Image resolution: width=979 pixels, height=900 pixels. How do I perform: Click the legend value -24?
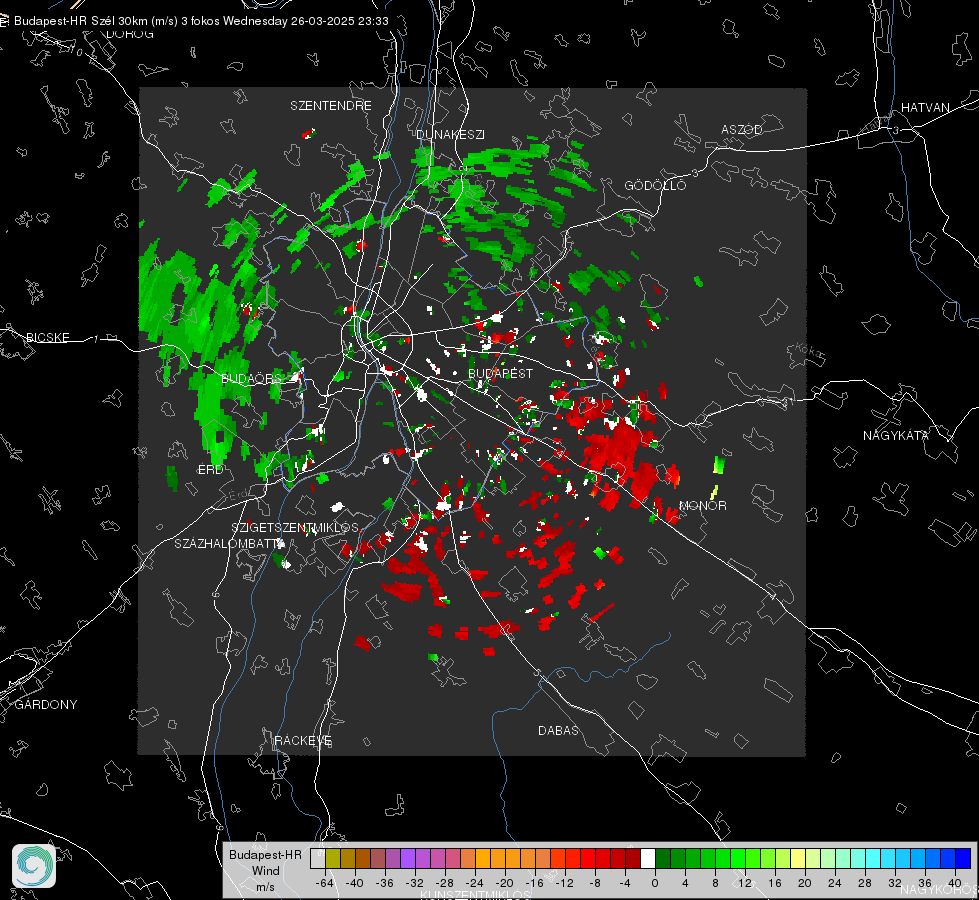click(x=475, y=883)
